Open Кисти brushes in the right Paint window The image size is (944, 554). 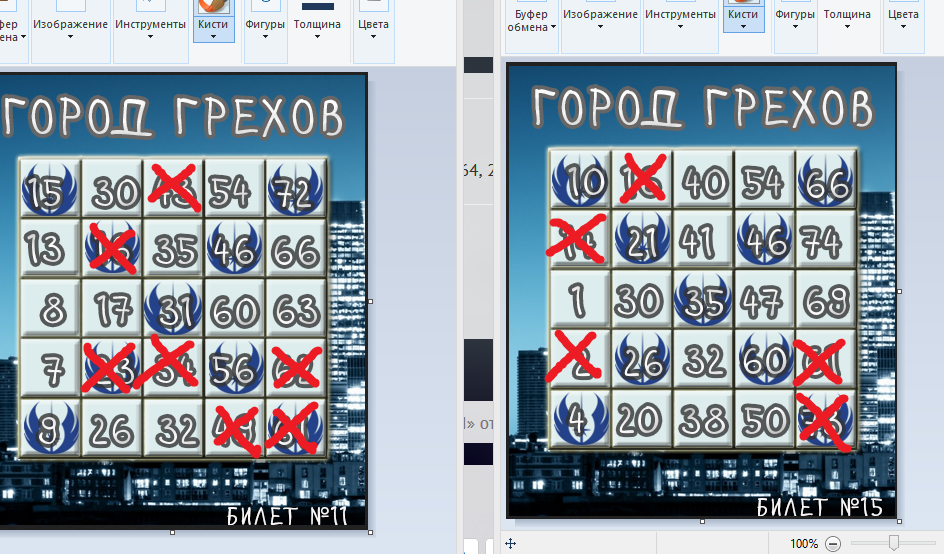[x=744, y=17]
